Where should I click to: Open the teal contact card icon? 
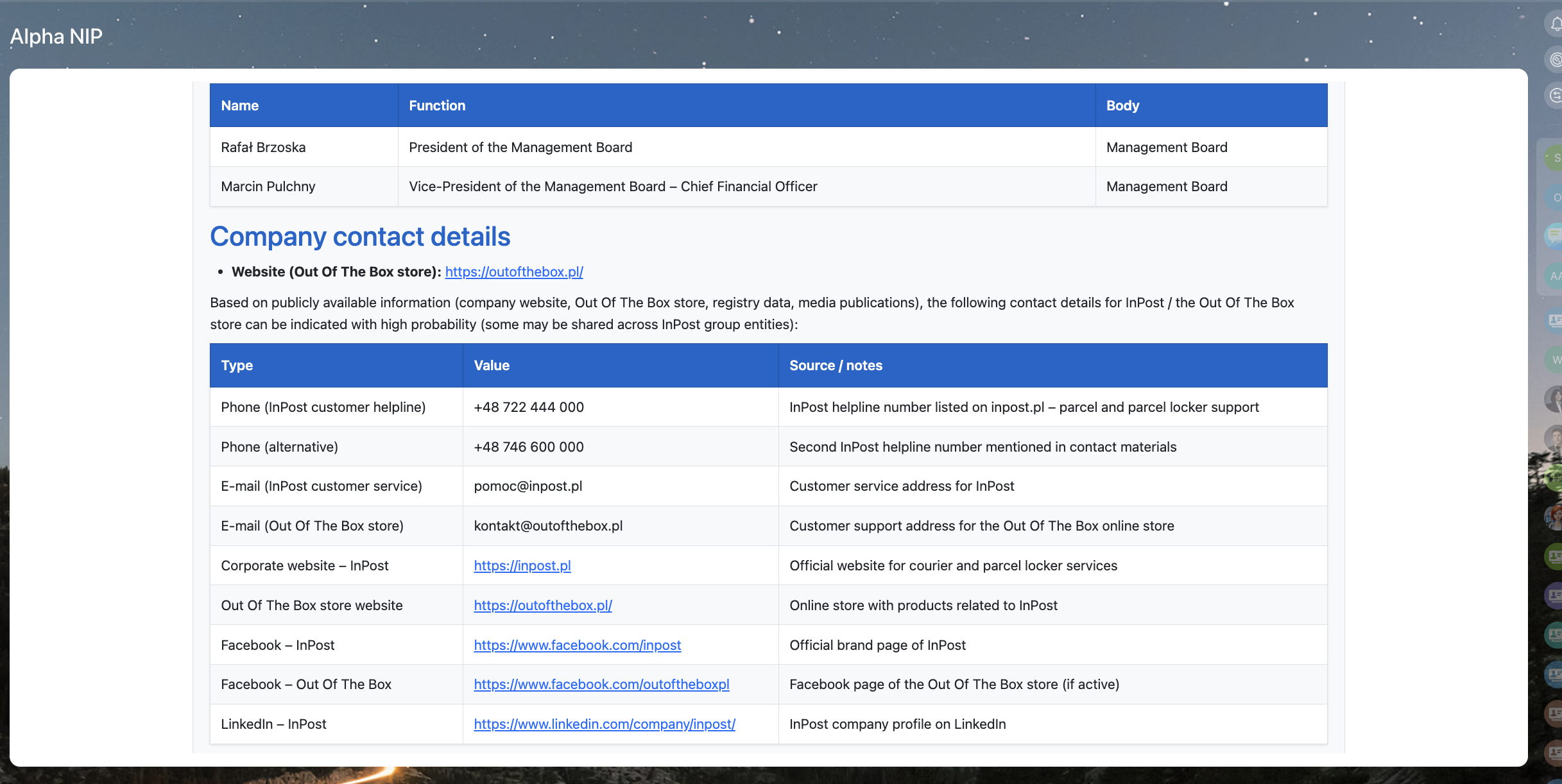[x=1555, y=635]
